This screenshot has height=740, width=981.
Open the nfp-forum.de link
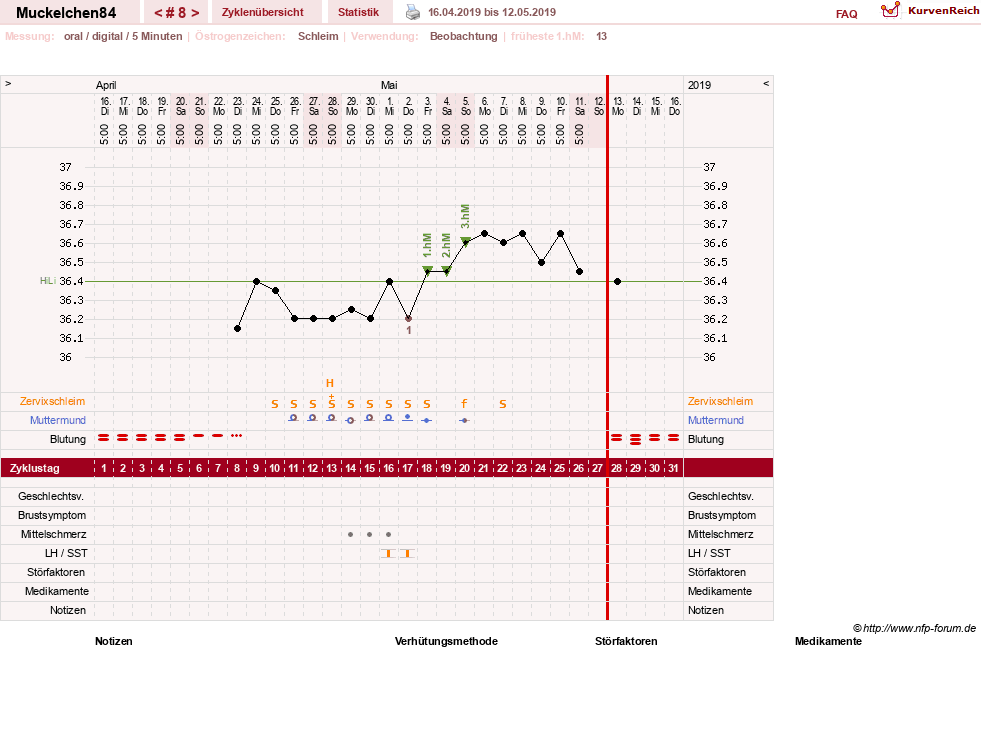click(x=919, y=629)
